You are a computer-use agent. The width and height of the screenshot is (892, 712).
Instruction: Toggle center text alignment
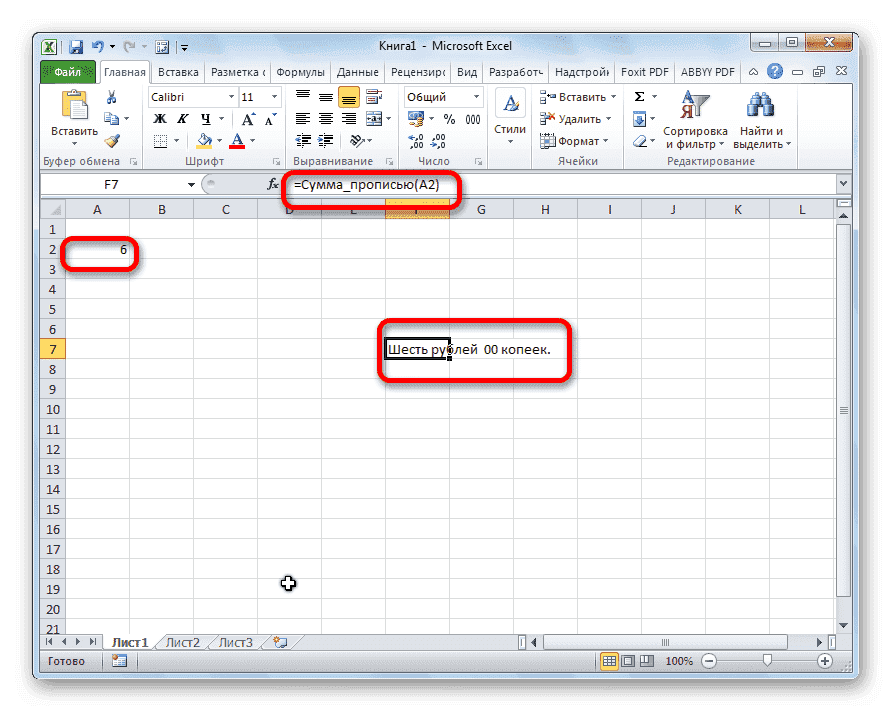click(x=326, y=119)
